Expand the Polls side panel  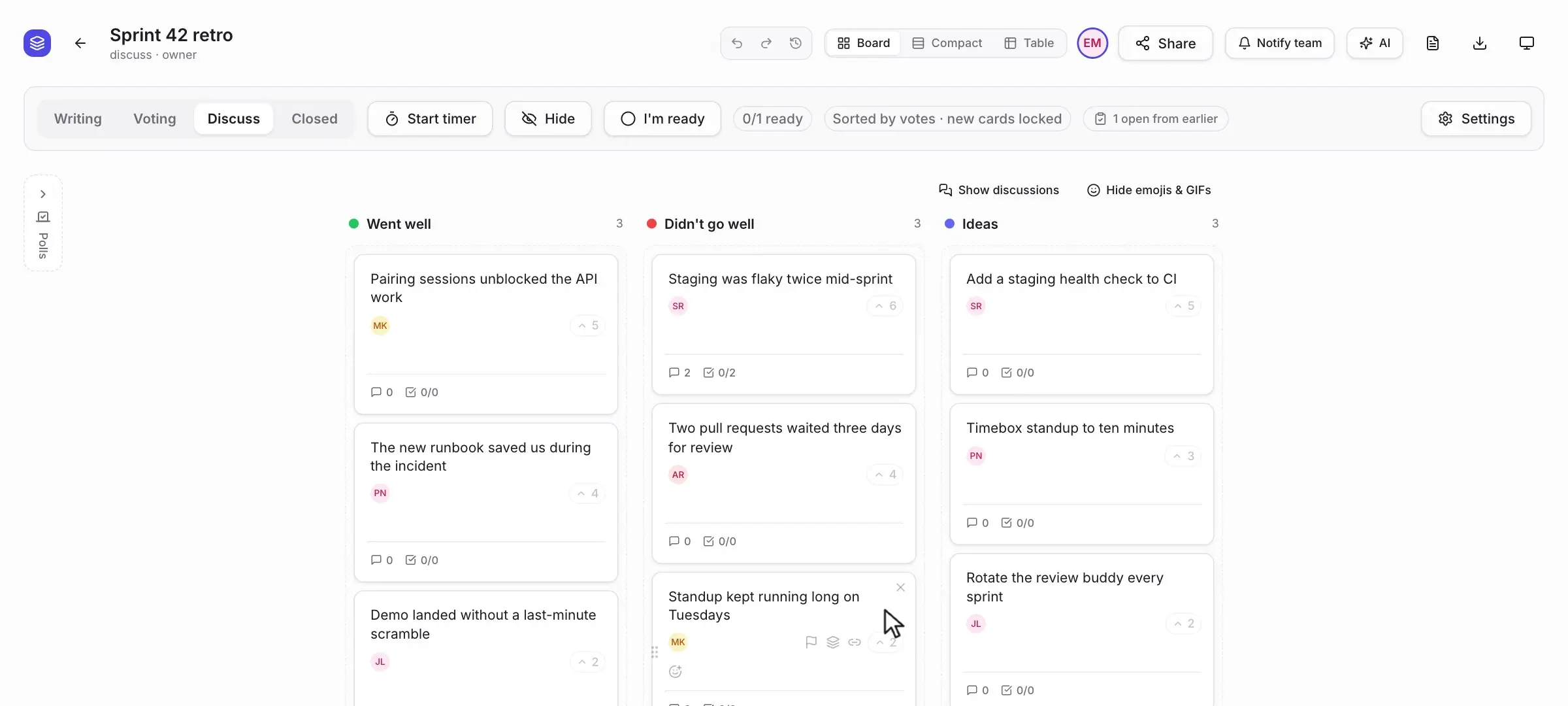[43, 194]
